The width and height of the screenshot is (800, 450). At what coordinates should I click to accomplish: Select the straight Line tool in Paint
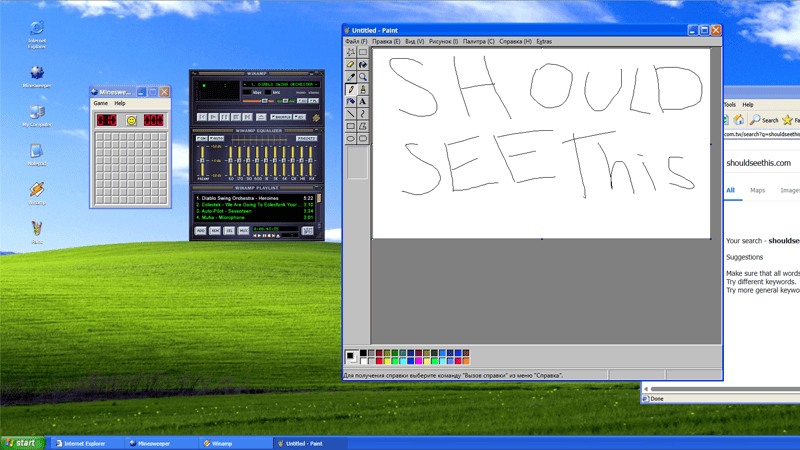tap(351, 114)
